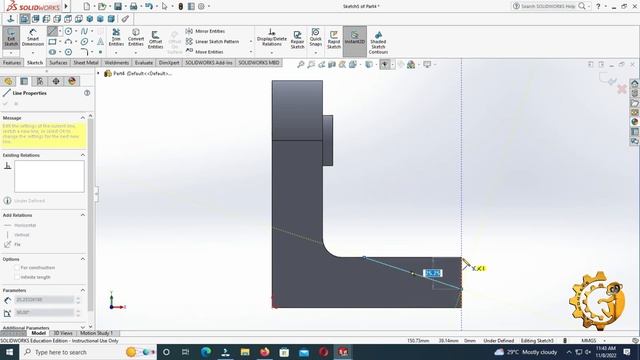This screenshot has width=640, height=360.
Task: Open File Explorer from the taskbar
Action: [245, 352]
